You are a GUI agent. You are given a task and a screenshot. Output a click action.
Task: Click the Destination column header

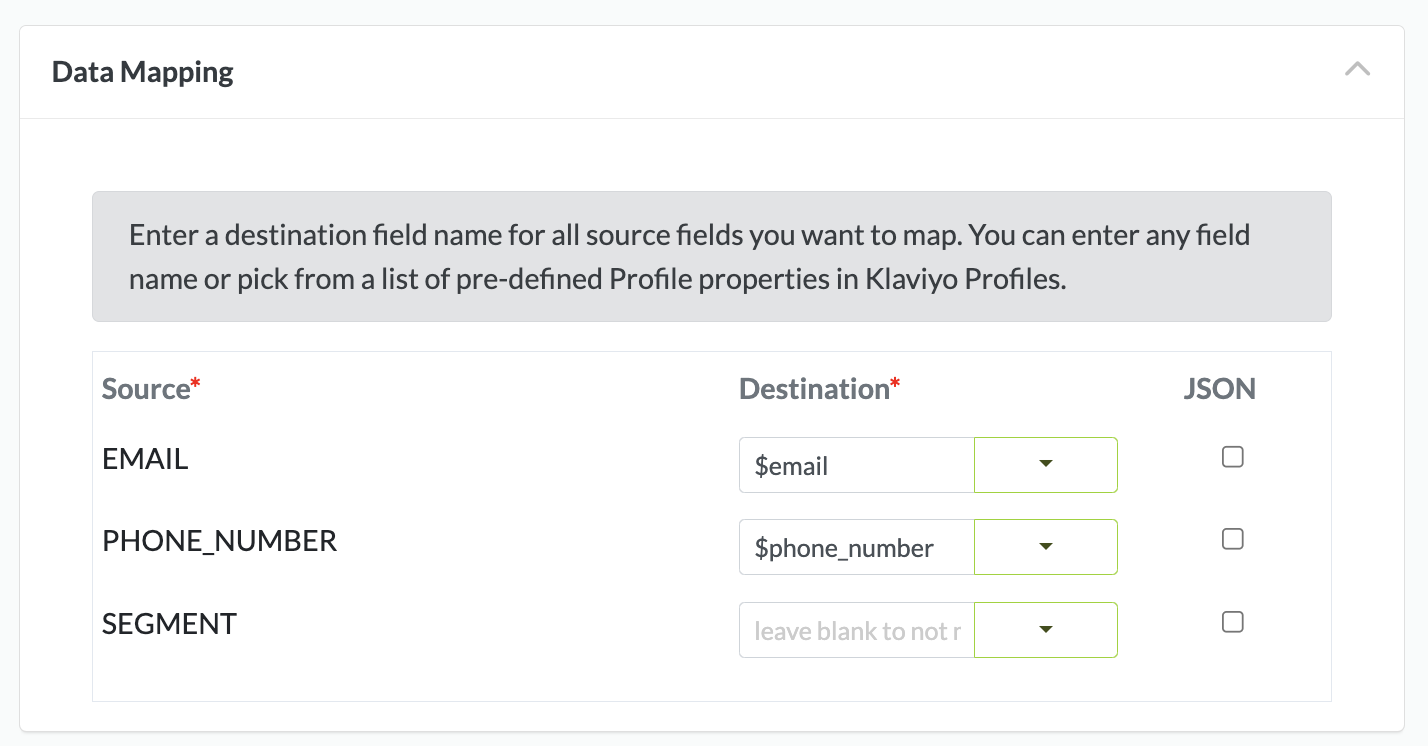click(x=814, y=389)
